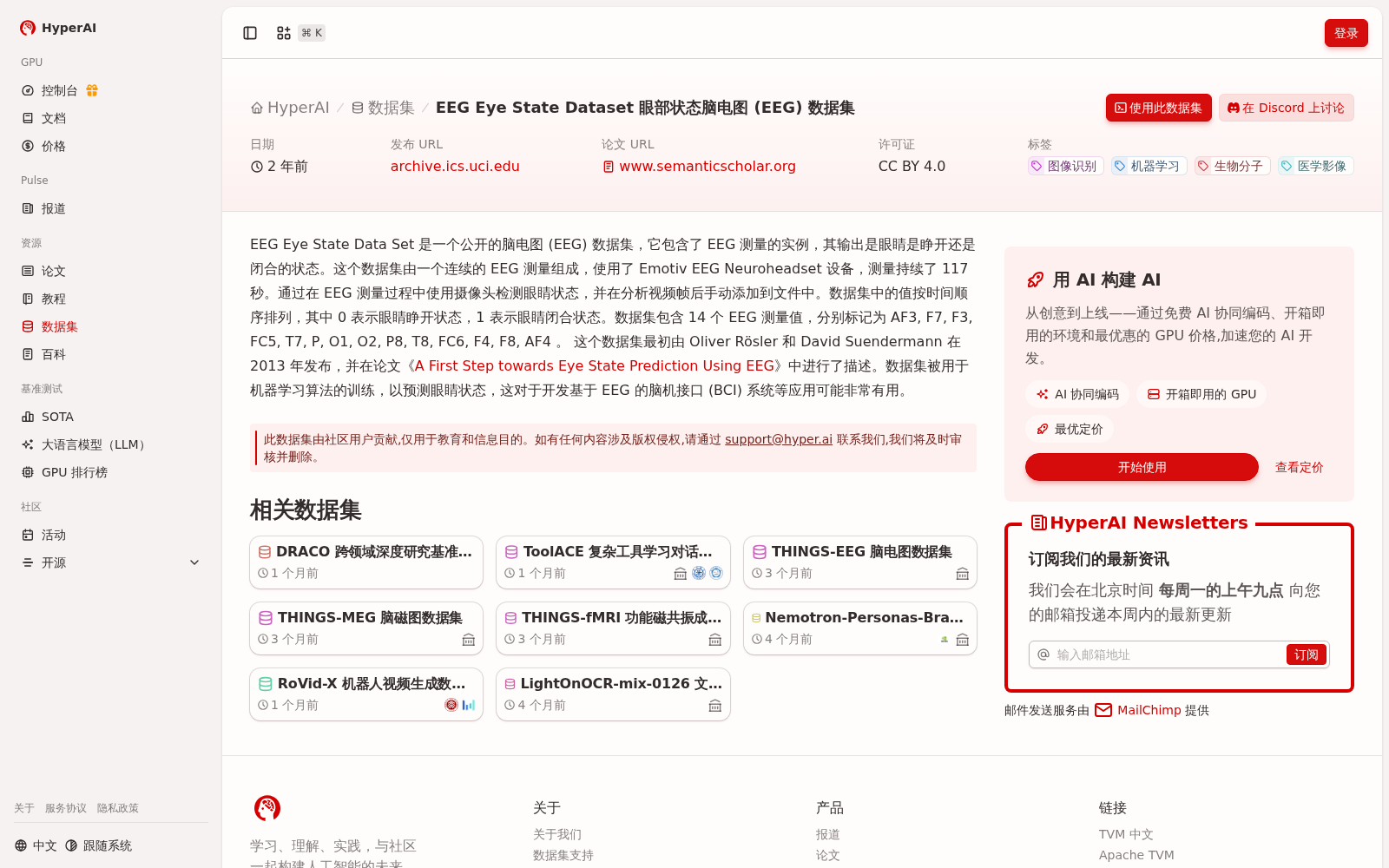Open 文档 in the sidebar

[x=111, y=118]
